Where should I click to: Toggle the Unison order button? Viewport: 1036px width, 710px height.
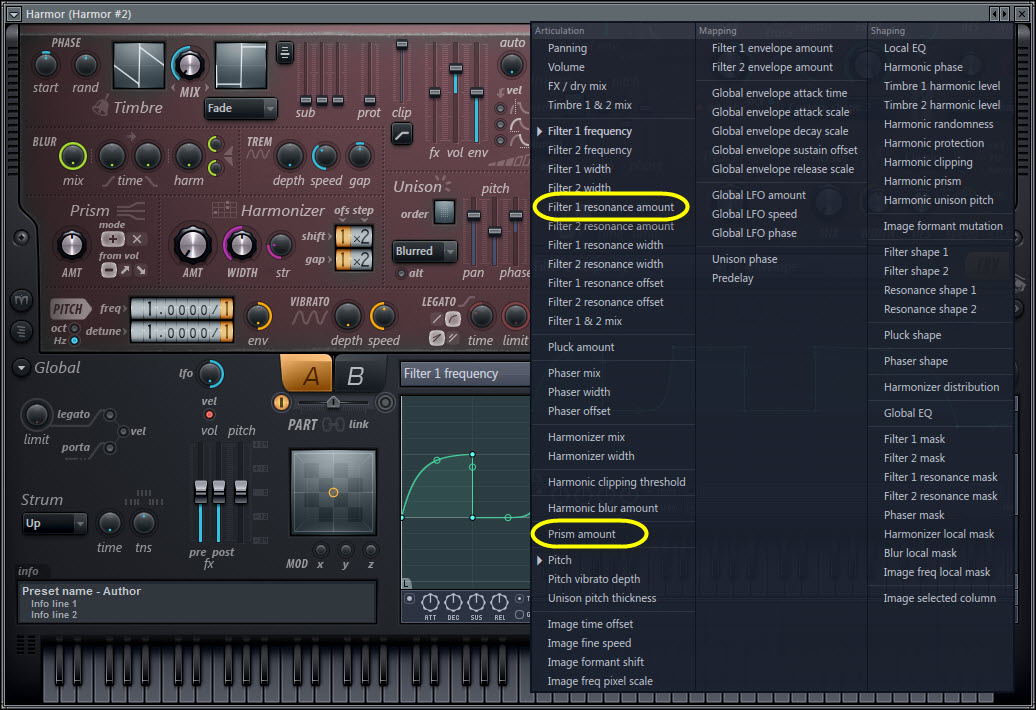444,212
